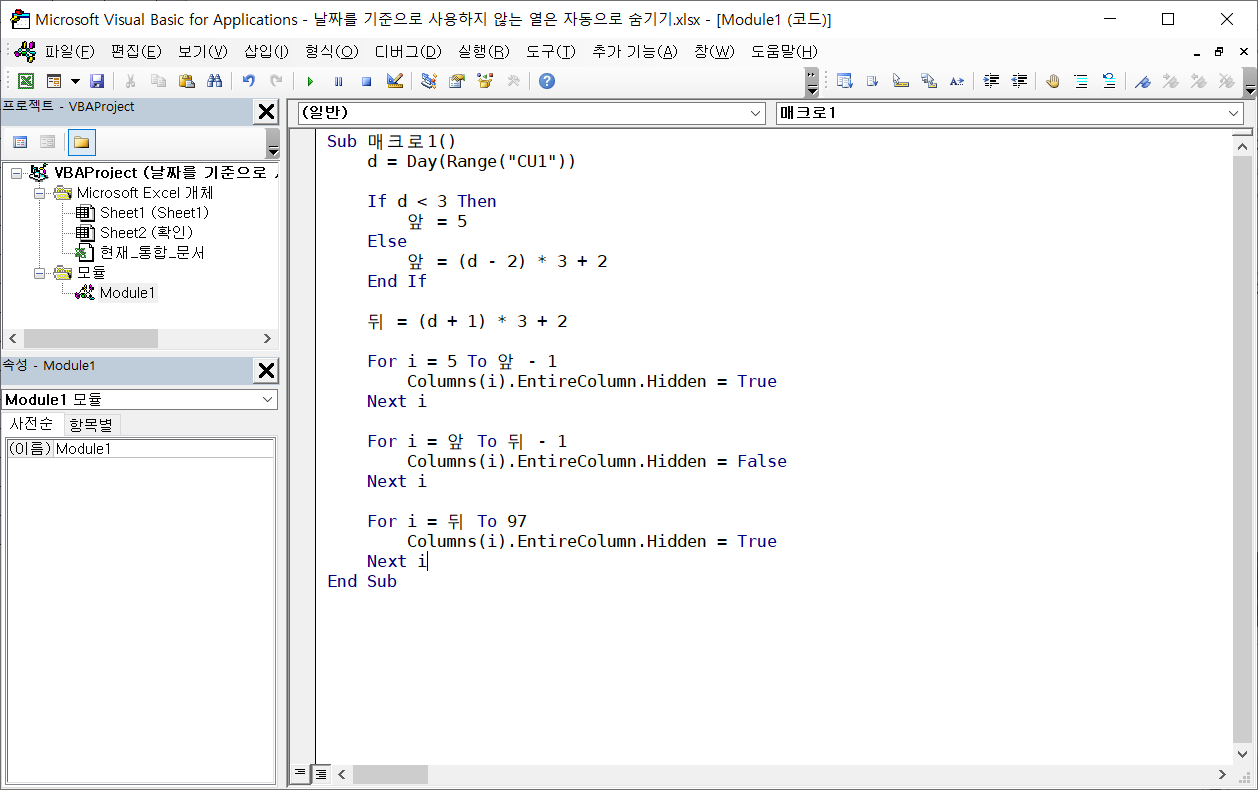Image resolution: width=1258 pixels, height=790 pixels.
Task: Click the Clear All Bookmarks icon
Action: pyautogui.click(x=1225, y=81)
